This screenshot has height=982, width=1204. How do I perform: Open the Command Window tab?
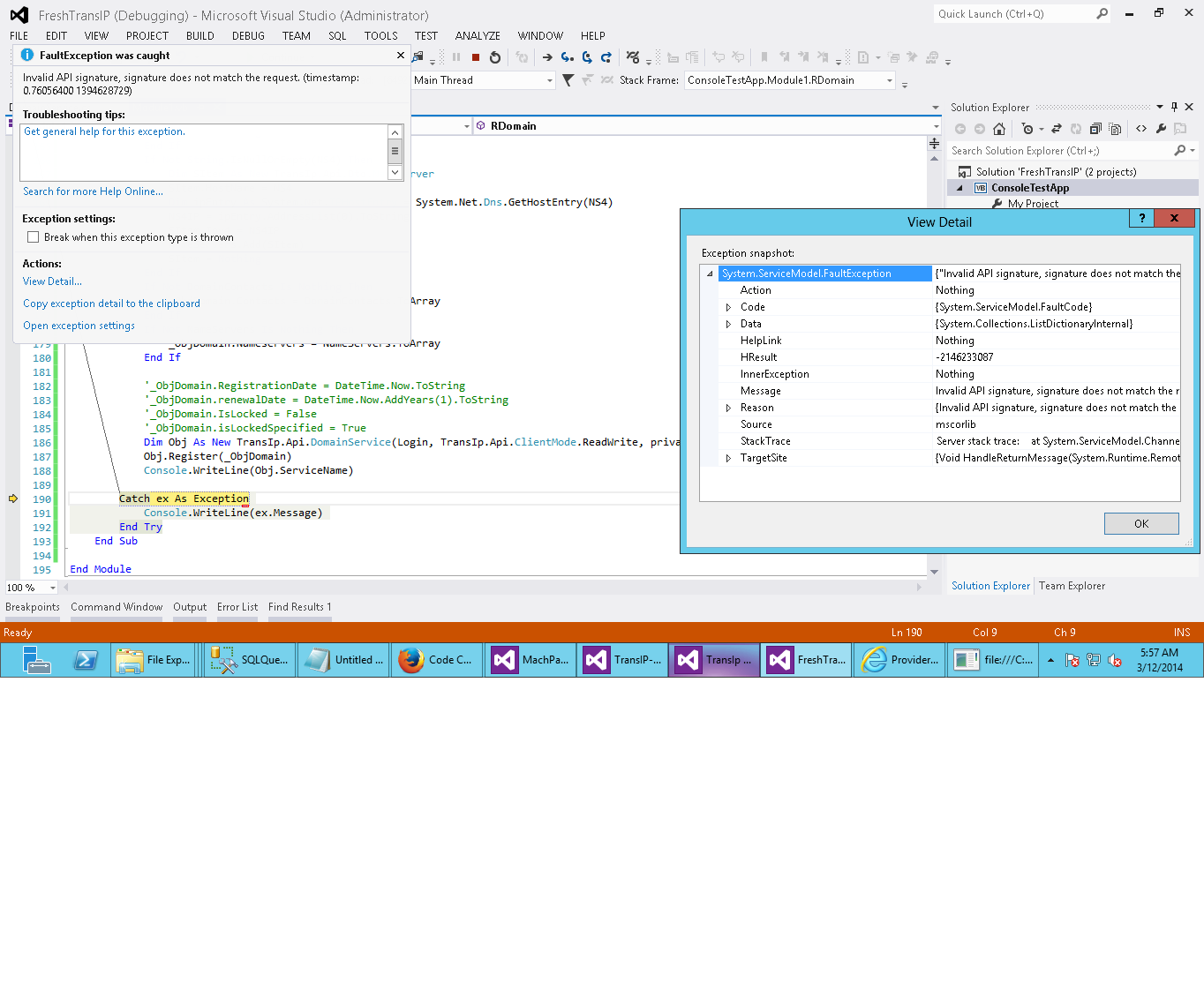pos(117,607)
